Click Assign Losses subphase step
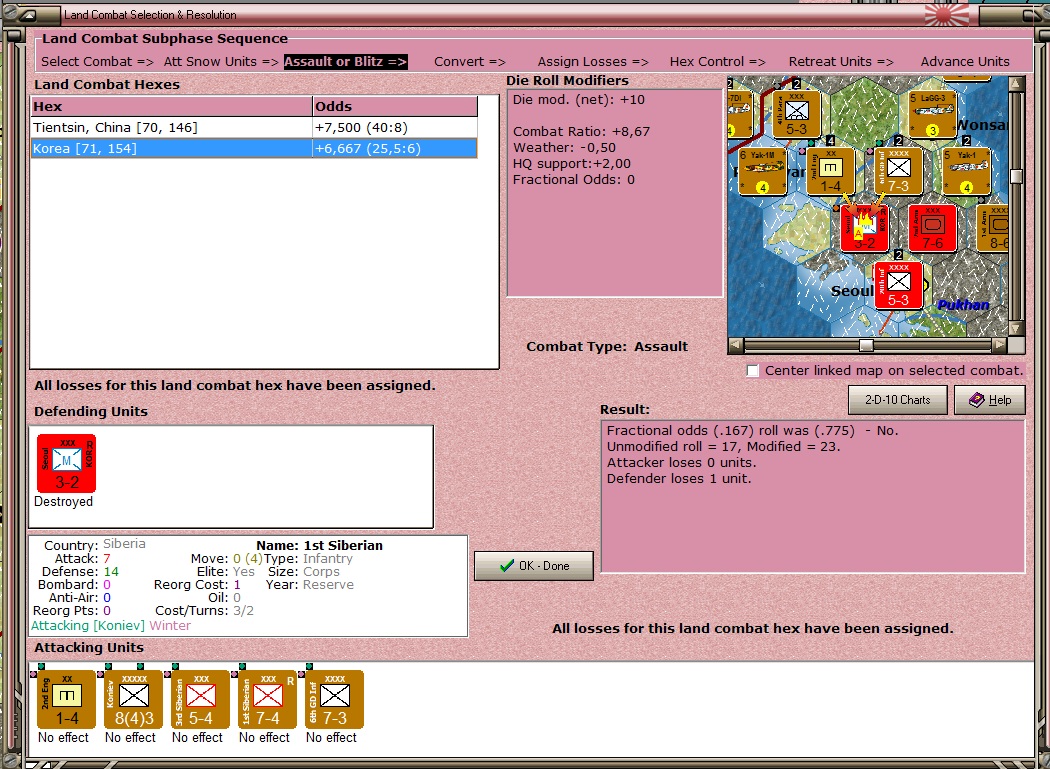 pos(593,62)
